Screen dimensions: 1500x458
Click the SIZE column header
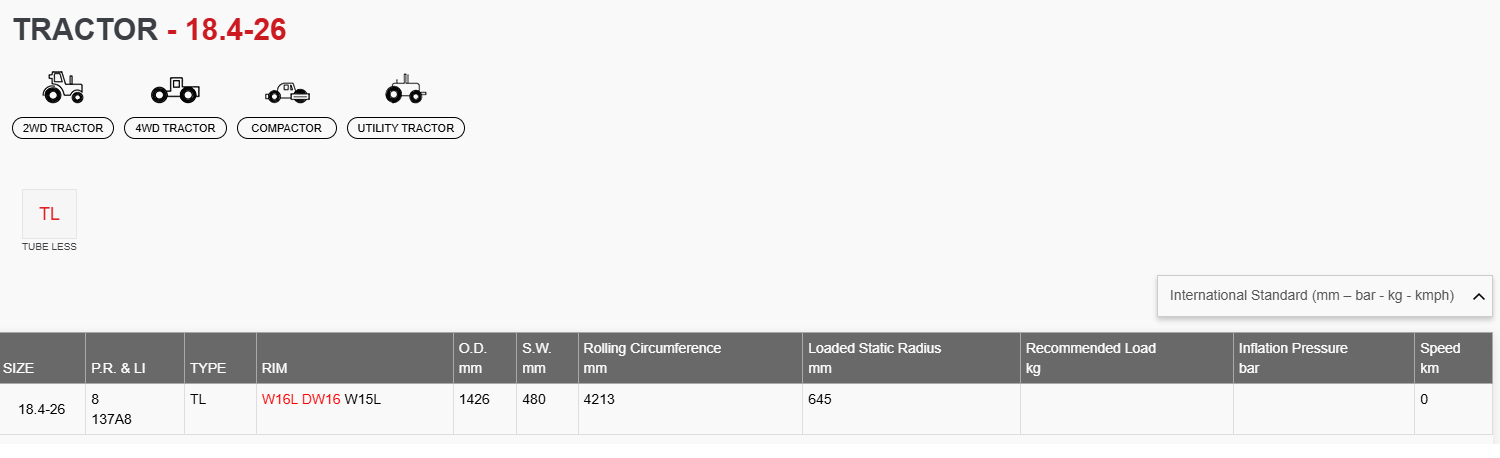click(x=19, y=368)
